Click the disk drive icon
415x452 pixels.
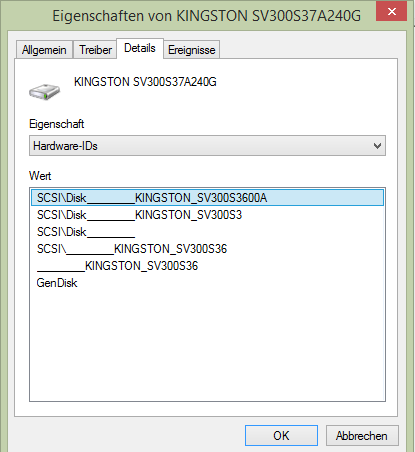click(x=44, y=92)
